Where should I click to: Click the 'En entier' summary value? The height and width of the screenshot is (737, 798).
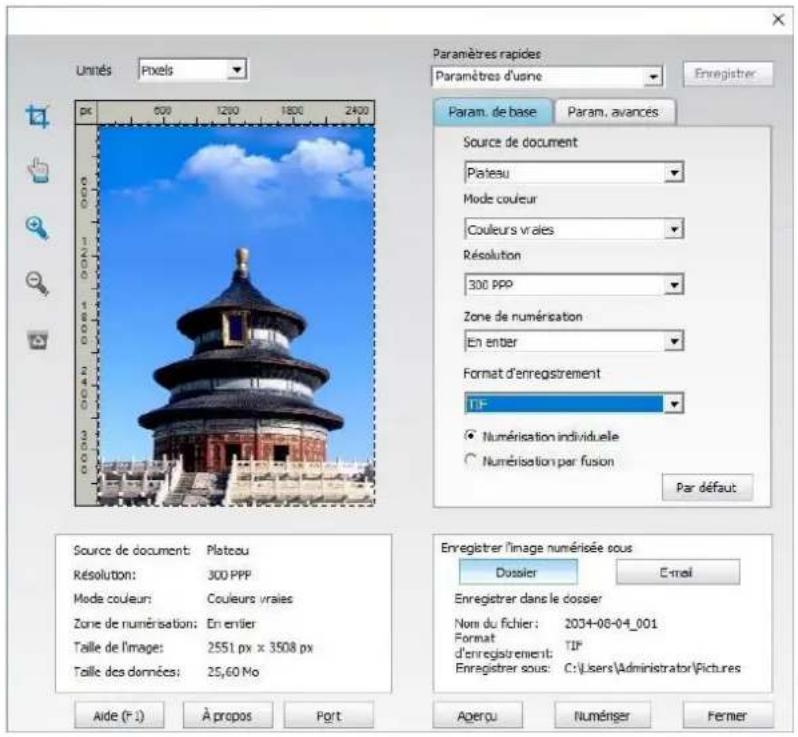231,623
